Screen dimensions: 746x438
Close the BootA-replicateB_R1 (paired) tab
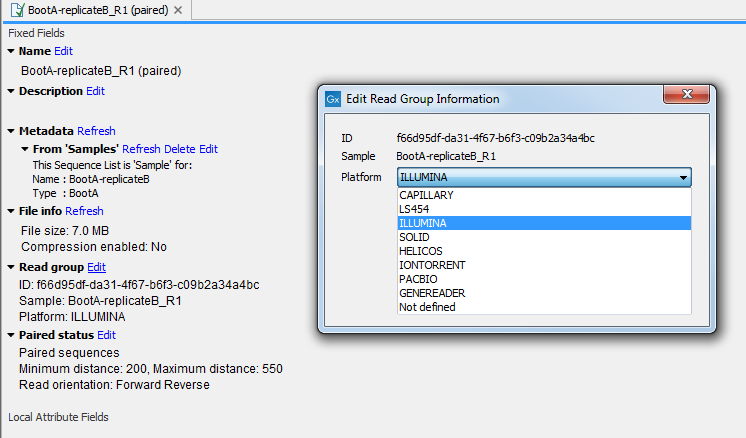click(x=178, y=10)
